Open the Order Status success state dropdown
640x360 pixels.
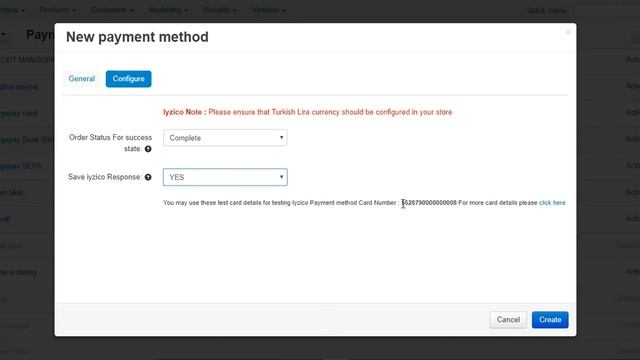coord(225,138)
